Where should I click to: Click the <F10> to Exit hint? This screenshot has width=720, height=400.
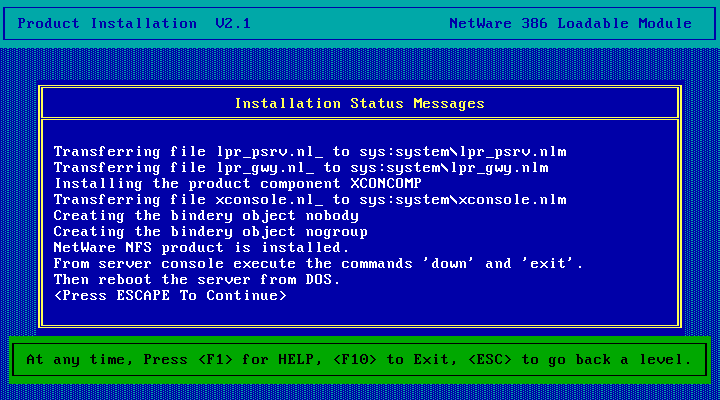(395, 360)
